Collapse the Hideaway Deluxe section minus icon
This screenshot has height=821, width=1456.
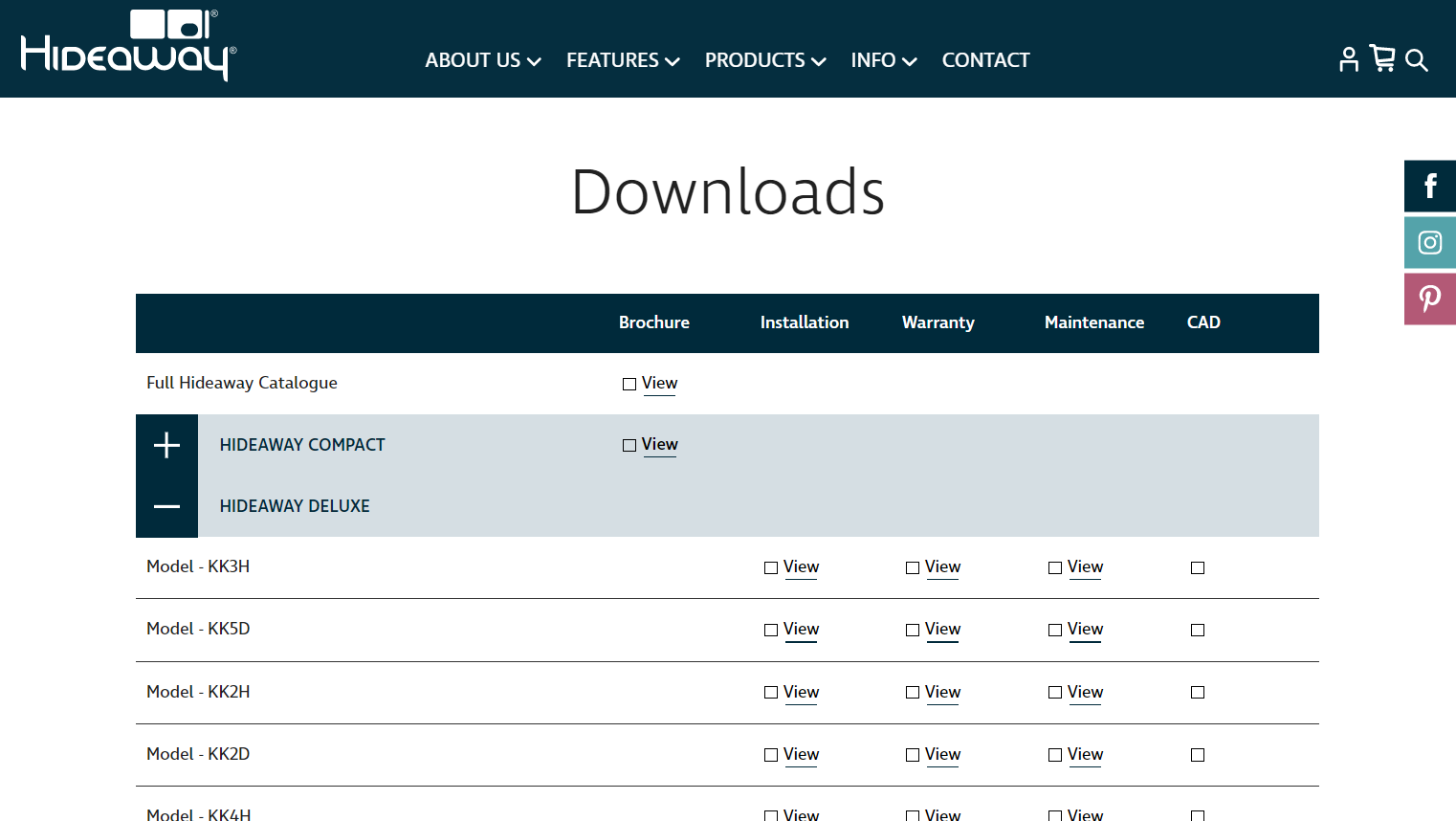tap(166, 506)
